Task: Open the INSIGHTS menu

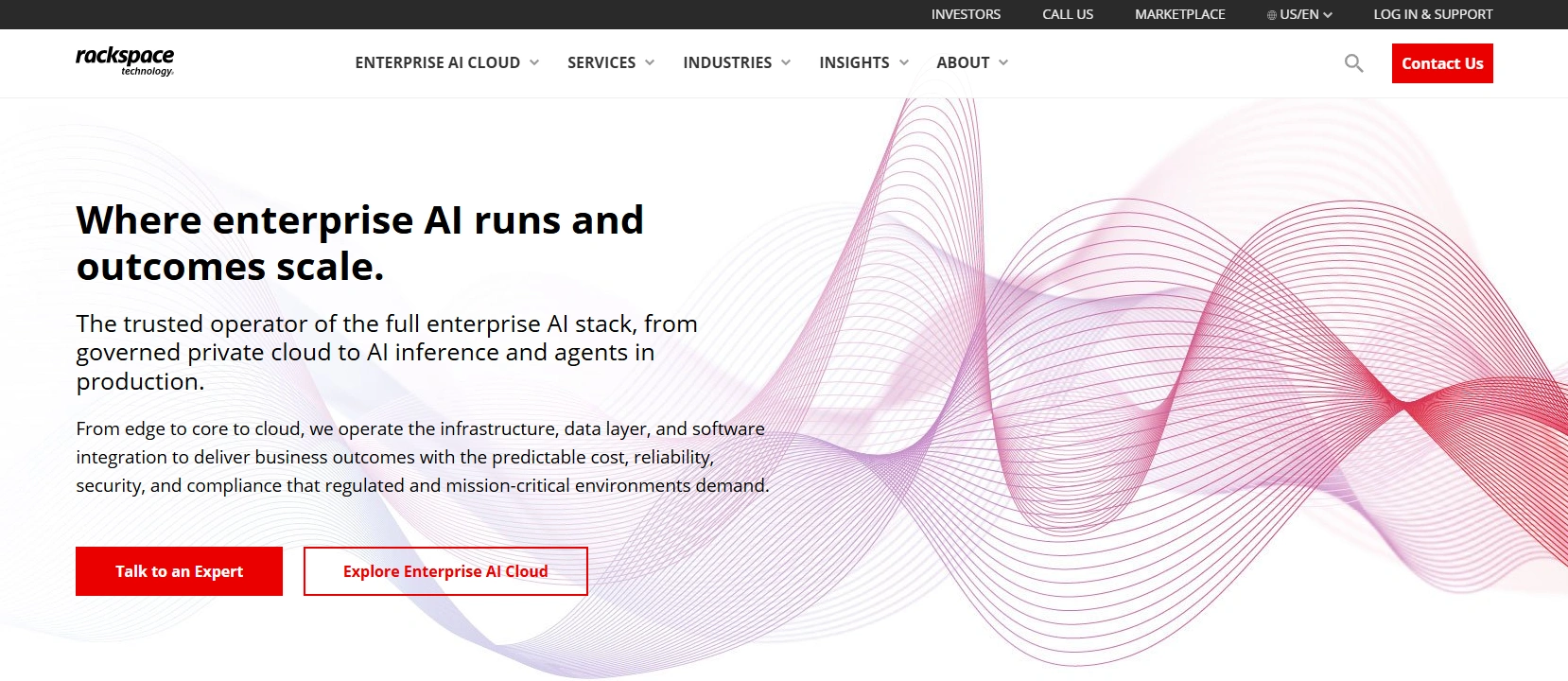Action: 854,62
